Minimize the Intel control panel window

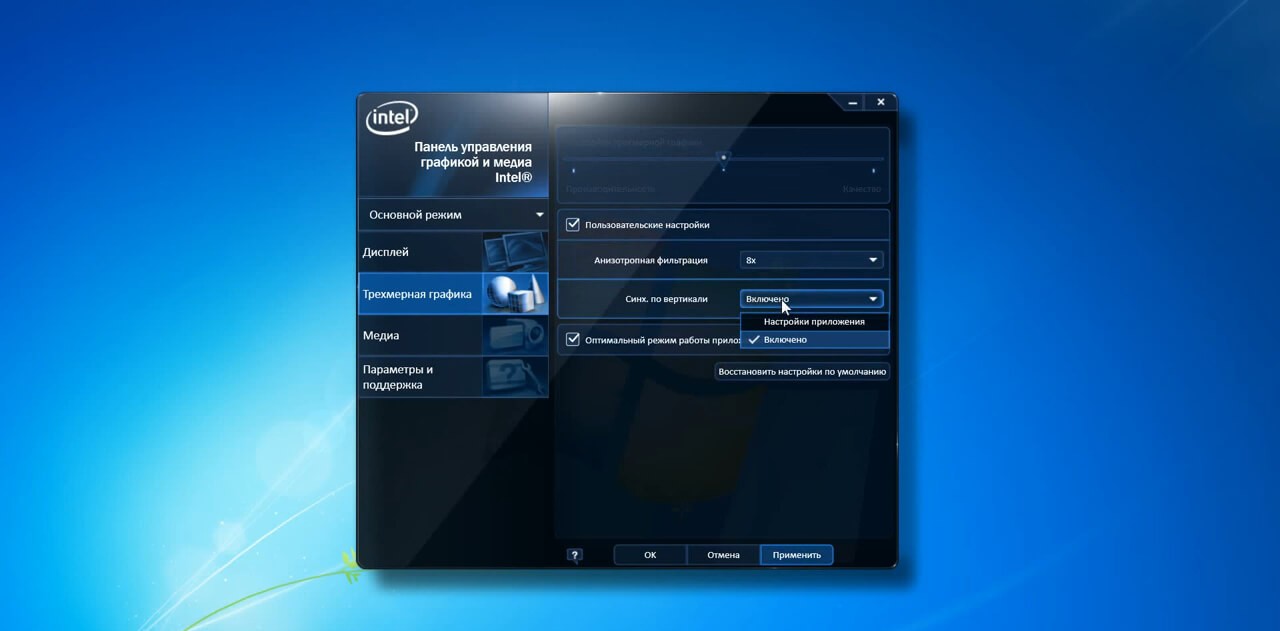pos(853,102)
